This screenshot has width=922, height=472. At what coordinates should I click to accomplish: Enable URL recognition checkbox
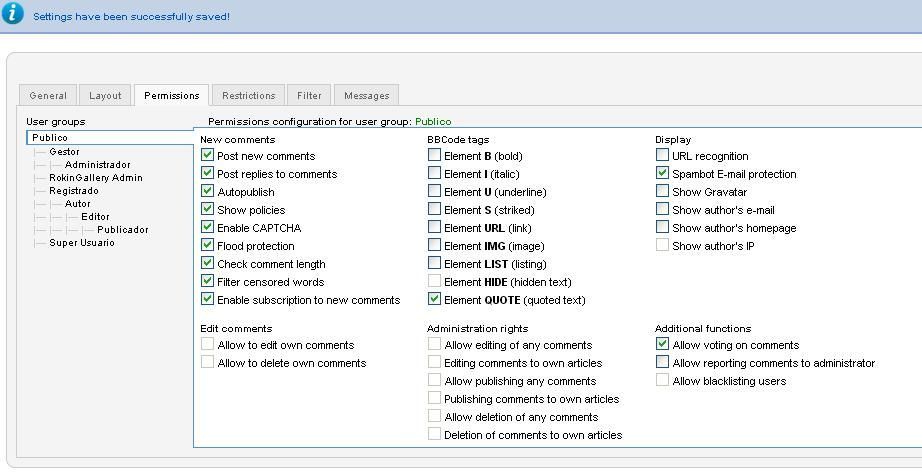tap(662, 155)
